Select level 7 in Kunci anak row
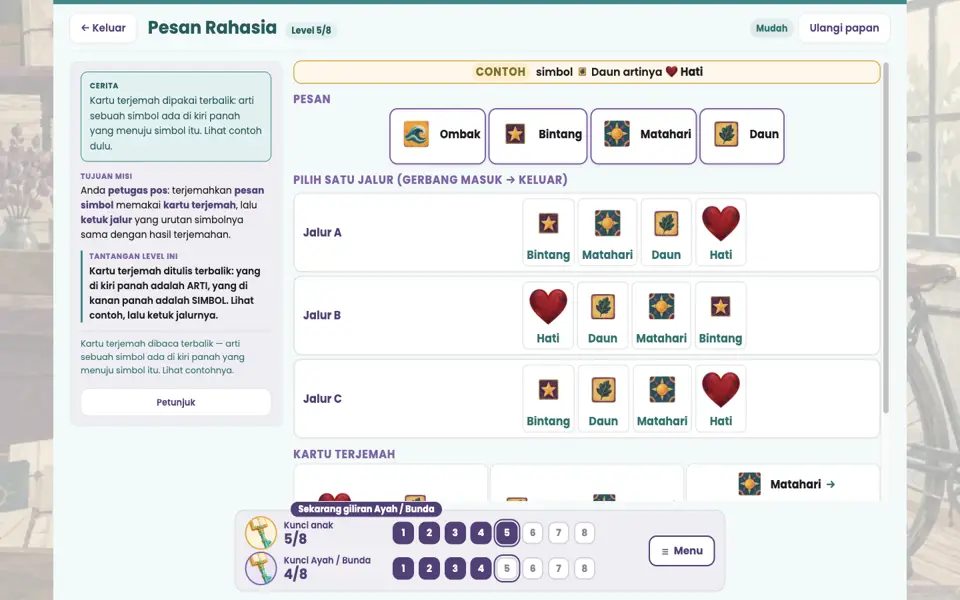 (x=558, y=533)
